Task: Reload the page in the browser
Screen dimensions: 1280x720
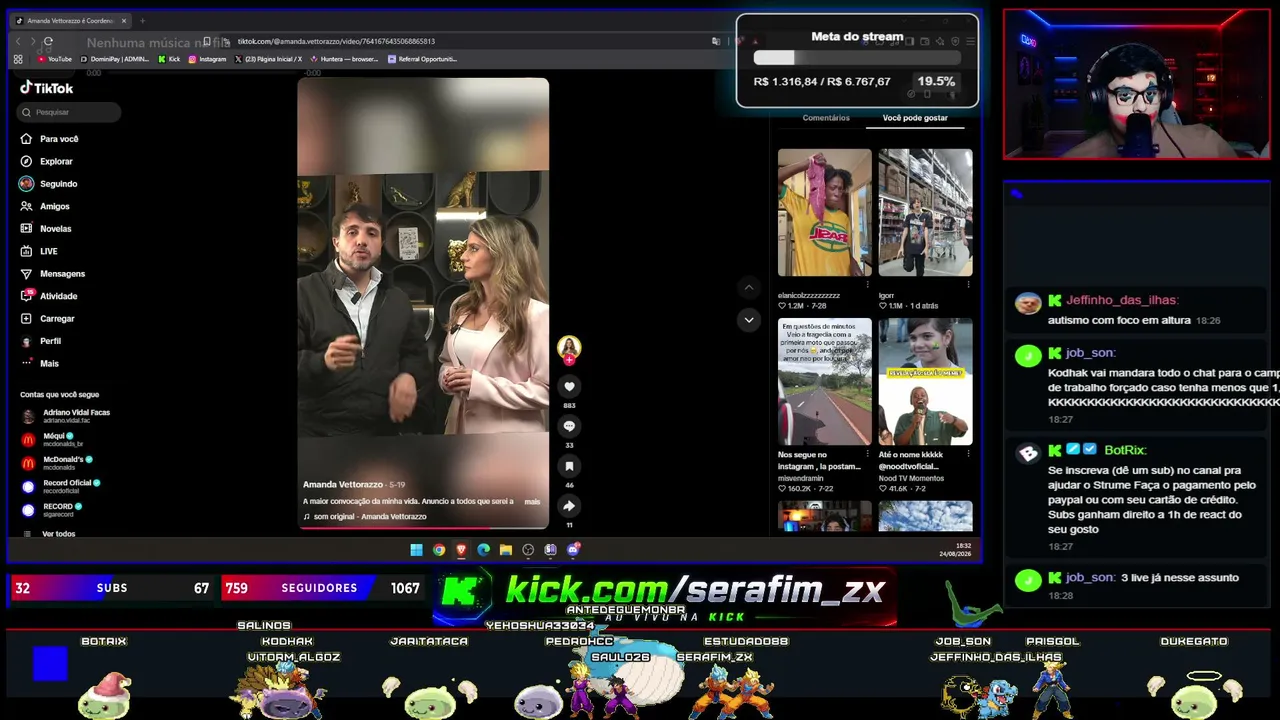Action: [47, 41]
